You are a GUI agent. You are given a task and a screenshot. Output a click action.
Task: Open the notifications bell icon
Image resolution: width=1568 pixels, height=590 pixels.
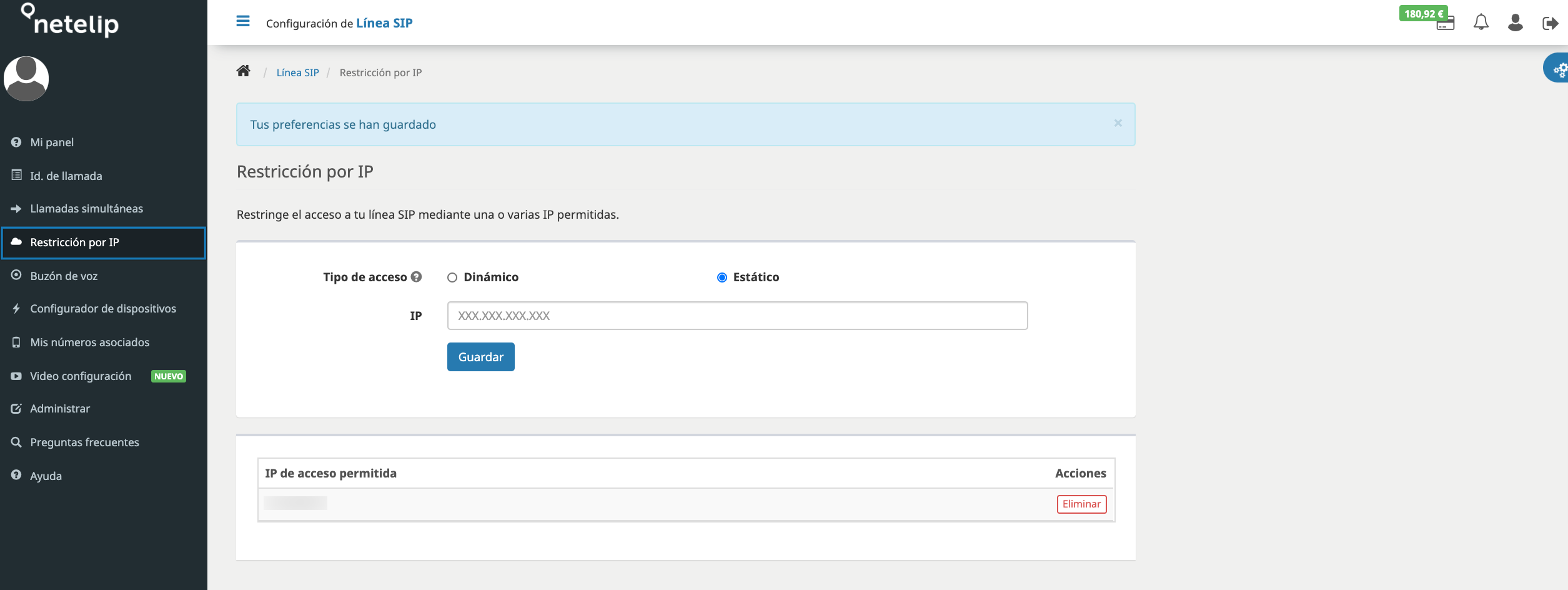[x=1480, y=22]
